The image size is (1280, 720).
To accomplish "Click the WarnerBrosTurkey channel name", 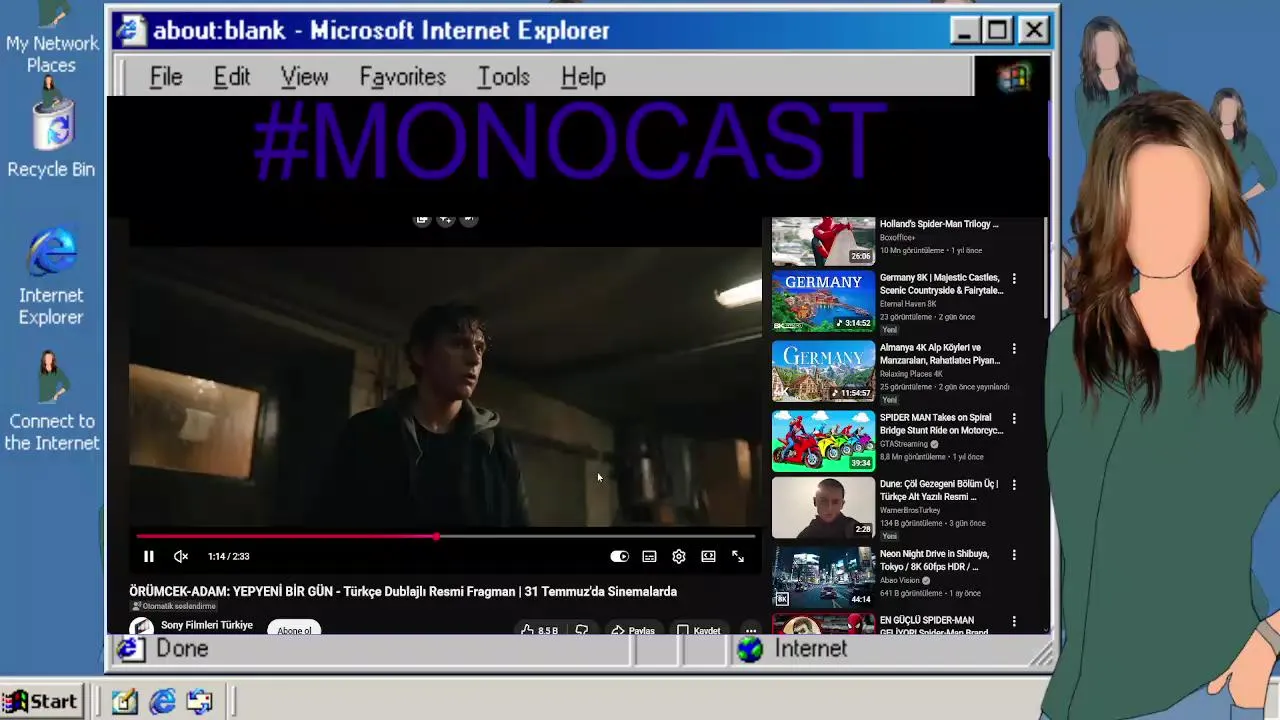I will [910, 510].
